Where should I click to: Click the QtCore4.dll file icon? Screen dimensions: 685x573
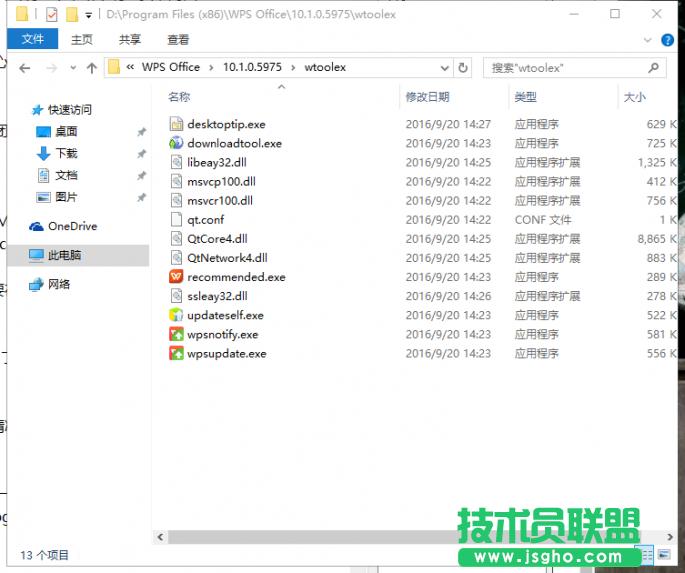(176, 239)
